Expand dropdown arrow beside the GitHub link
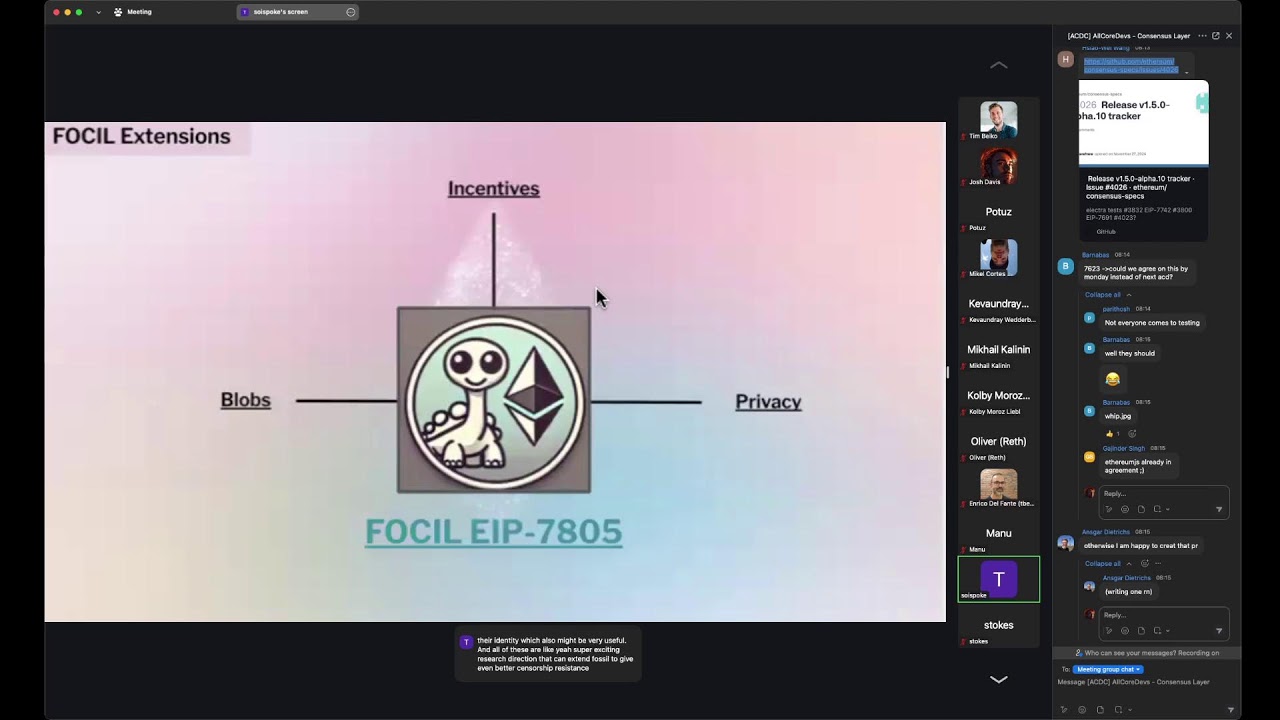The height and width of the screenshot is (720, 1280). pos(1187,73)
